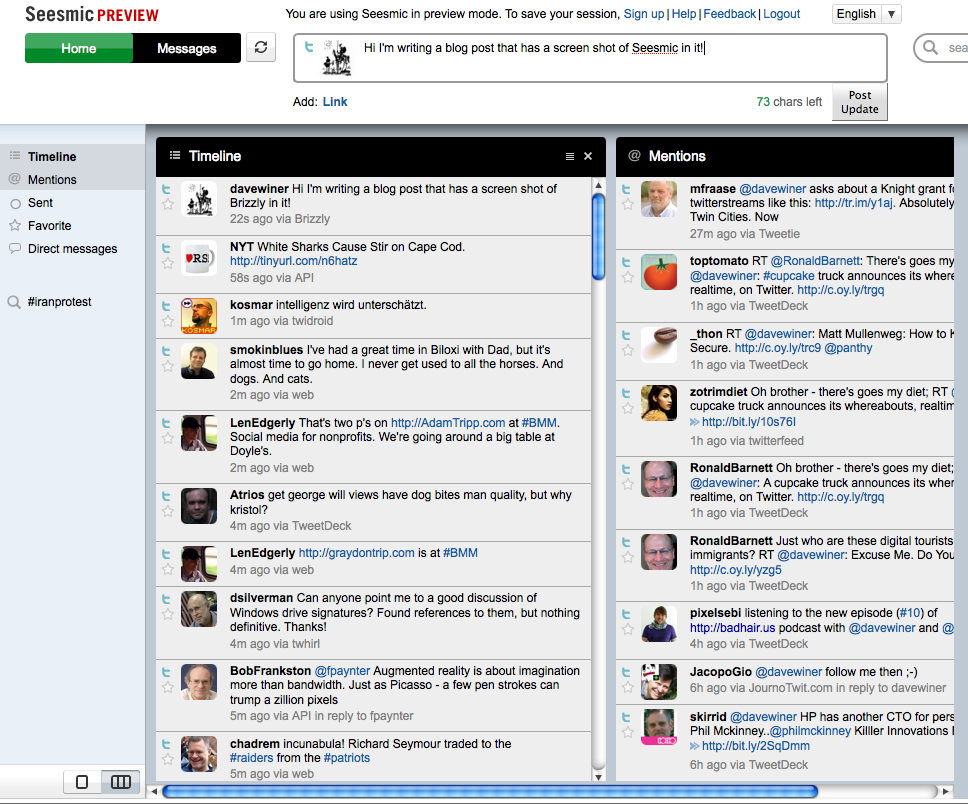Expand the zotrimdiet bit.ly link preview arrow
The width and height of the screenshot is (968, 804).
click(695, 423)
